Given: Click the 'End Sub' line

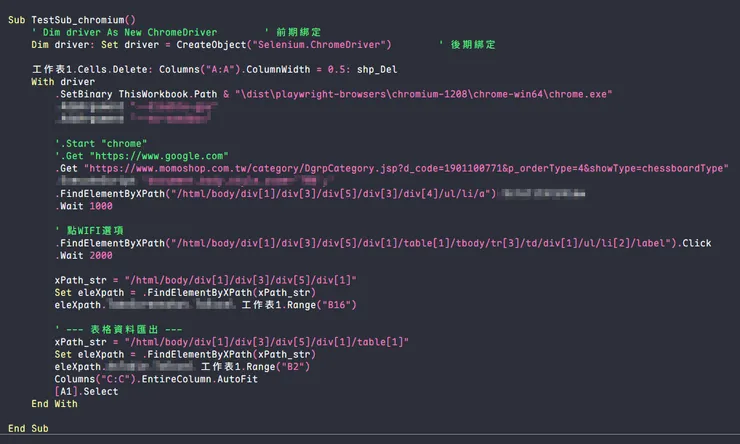Looking at the screenshot, I should pyautogui.click(x=28, y=428).
